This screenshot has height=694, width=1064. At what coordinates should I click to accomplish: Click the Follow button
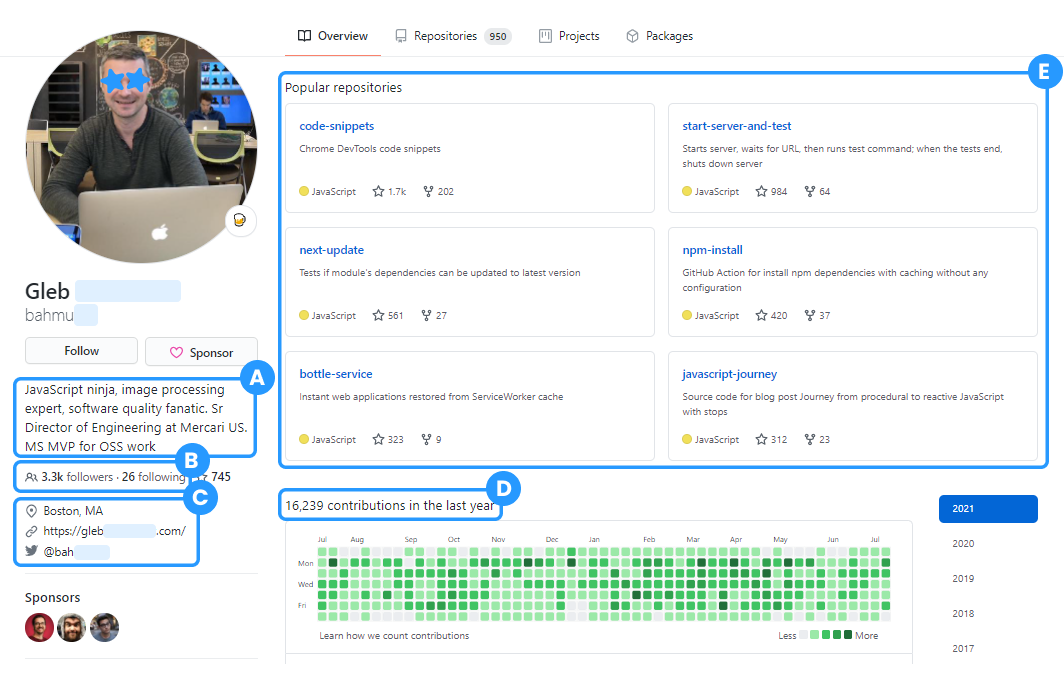point(81,351)
